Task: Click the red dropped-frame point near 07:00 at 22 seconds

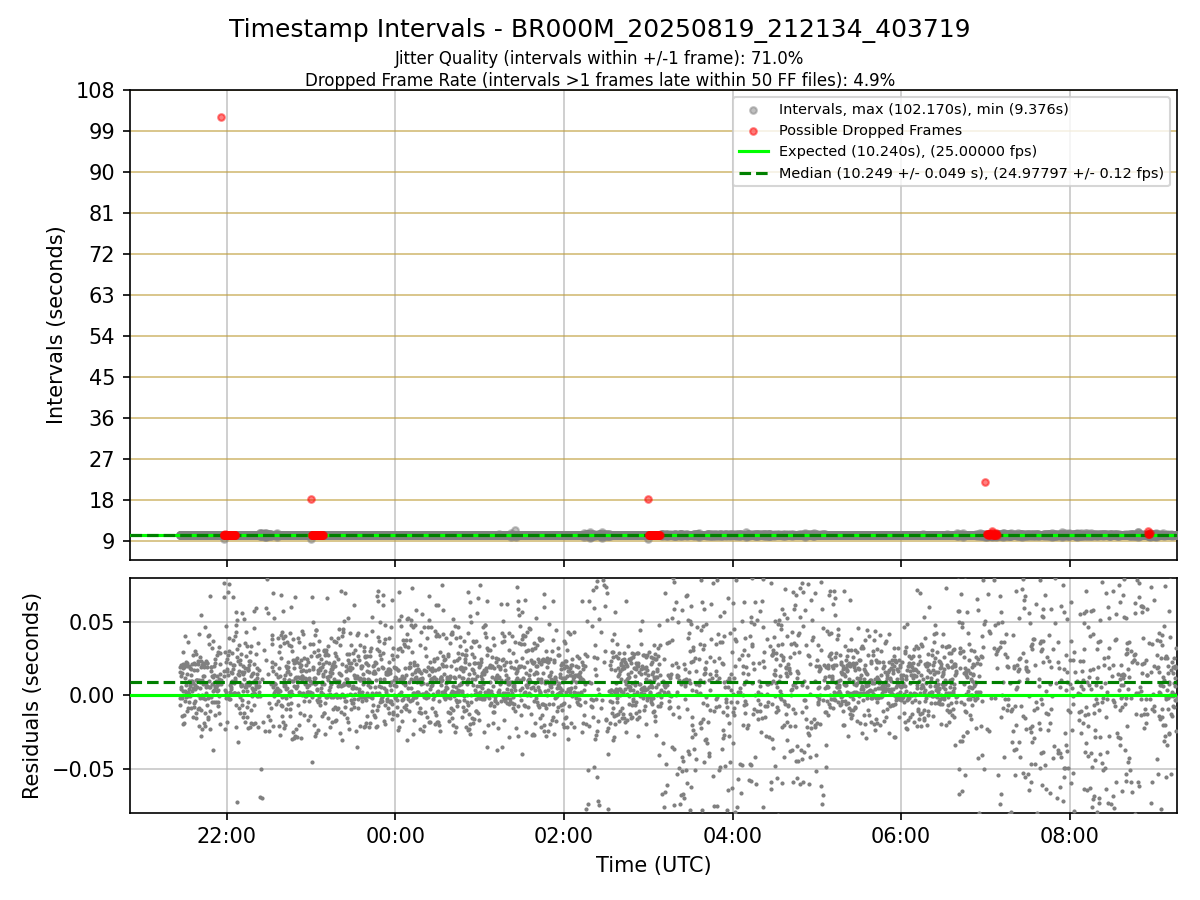Action: coord(985,482)
